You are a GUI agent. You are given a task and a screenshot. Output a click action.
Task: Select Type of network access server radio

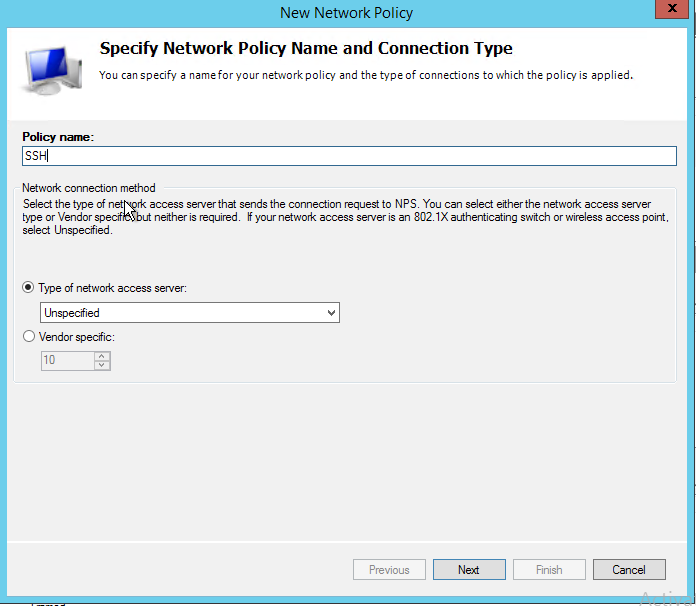[28, 288]
